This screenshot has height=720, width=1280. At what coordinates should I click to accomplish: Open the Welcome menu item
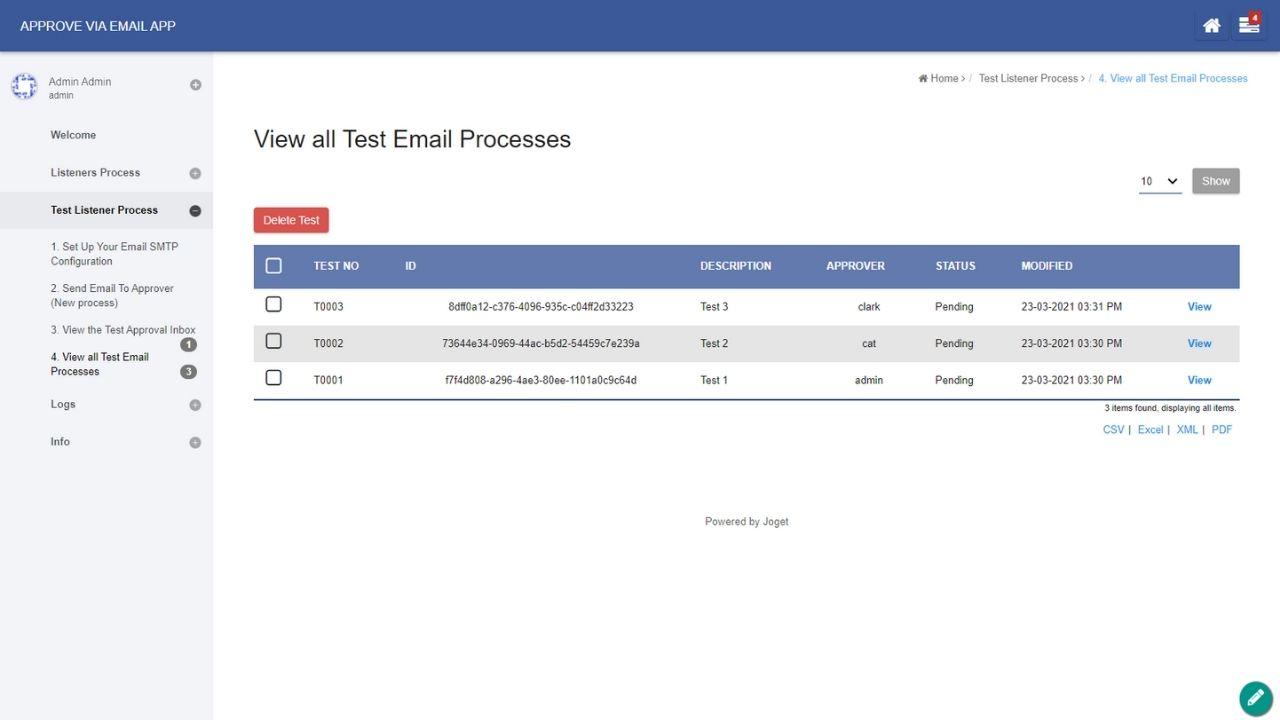click(73, 135)
